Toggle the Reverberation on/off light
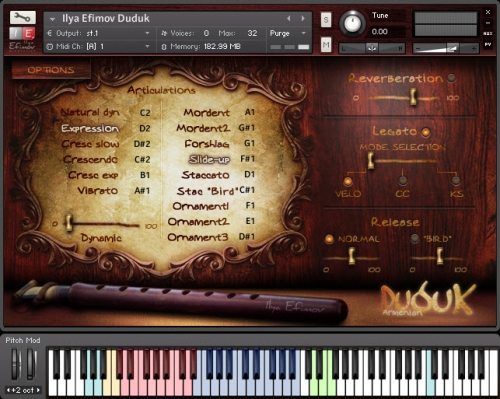 (451, 78)
